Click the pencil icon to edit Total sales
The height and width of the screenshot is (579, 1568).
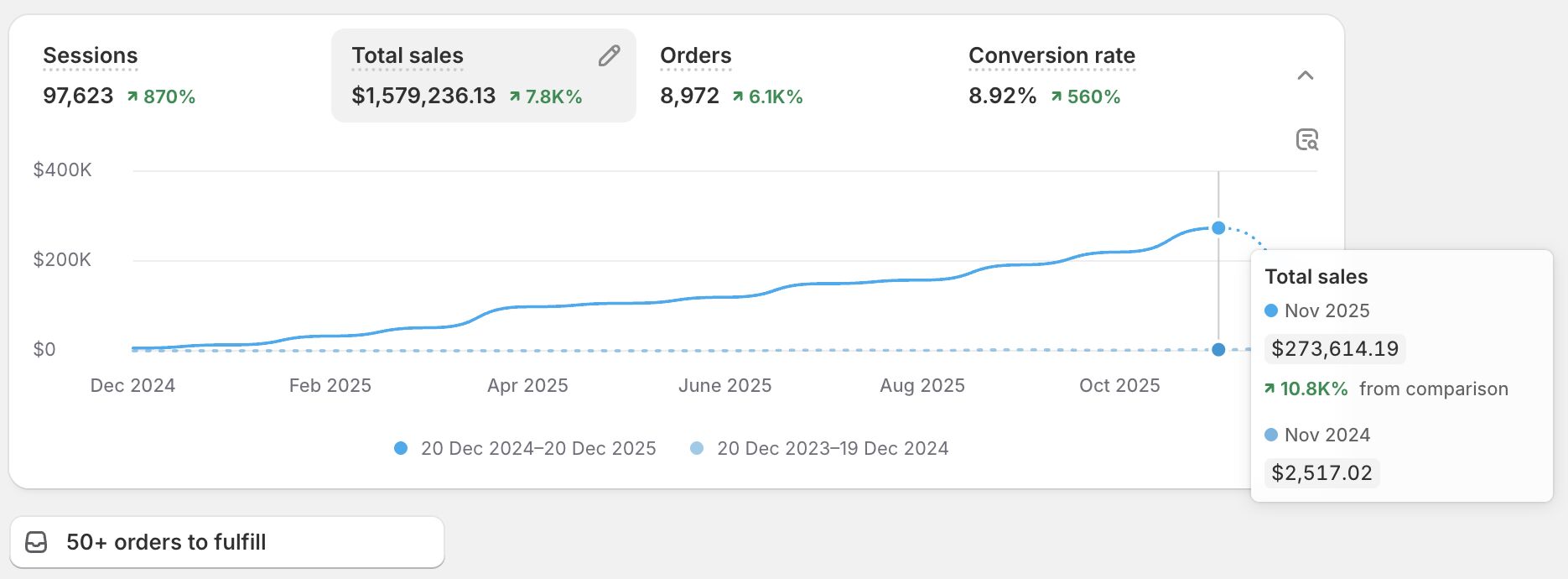[x=609, y=55]
